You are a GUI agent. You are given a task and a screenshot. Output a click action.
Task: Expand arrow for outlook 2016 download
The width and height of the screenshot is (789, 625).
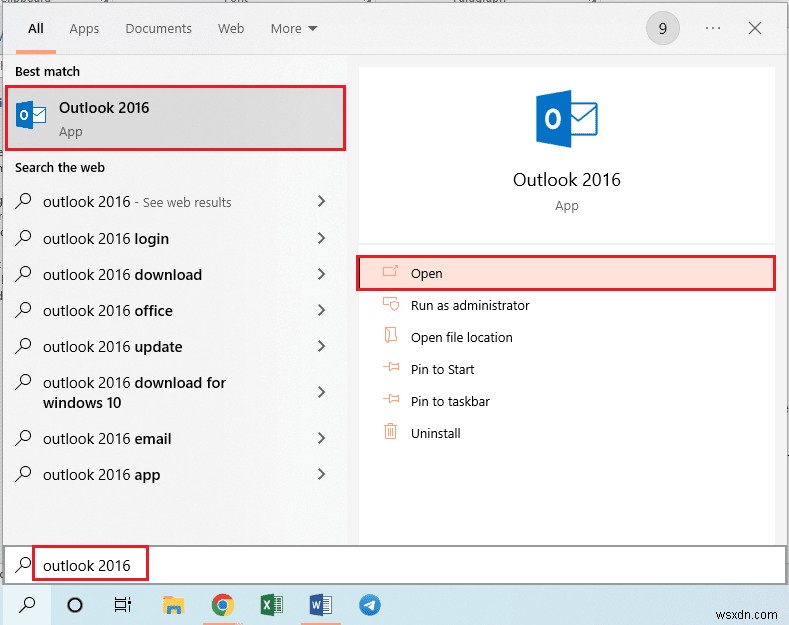pos(322,274)
